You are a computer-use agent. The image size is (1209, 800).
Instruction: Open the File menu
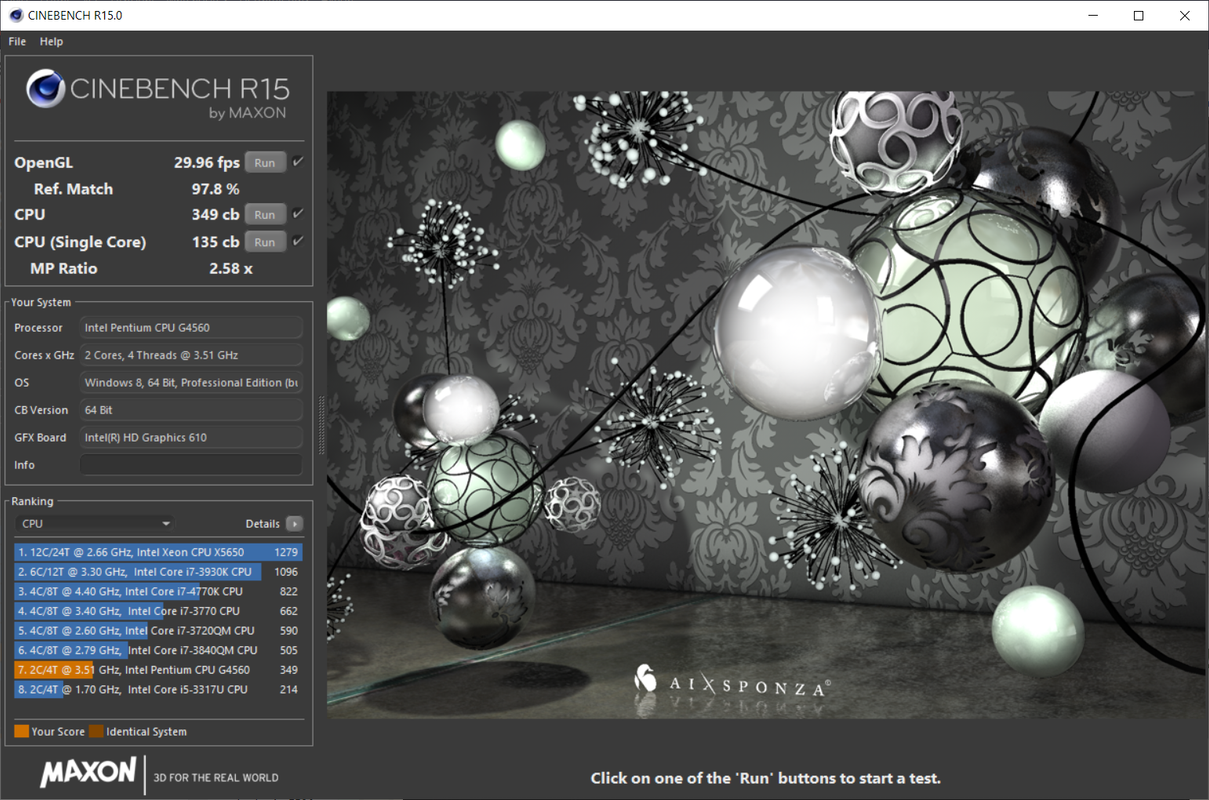point(17,42)
